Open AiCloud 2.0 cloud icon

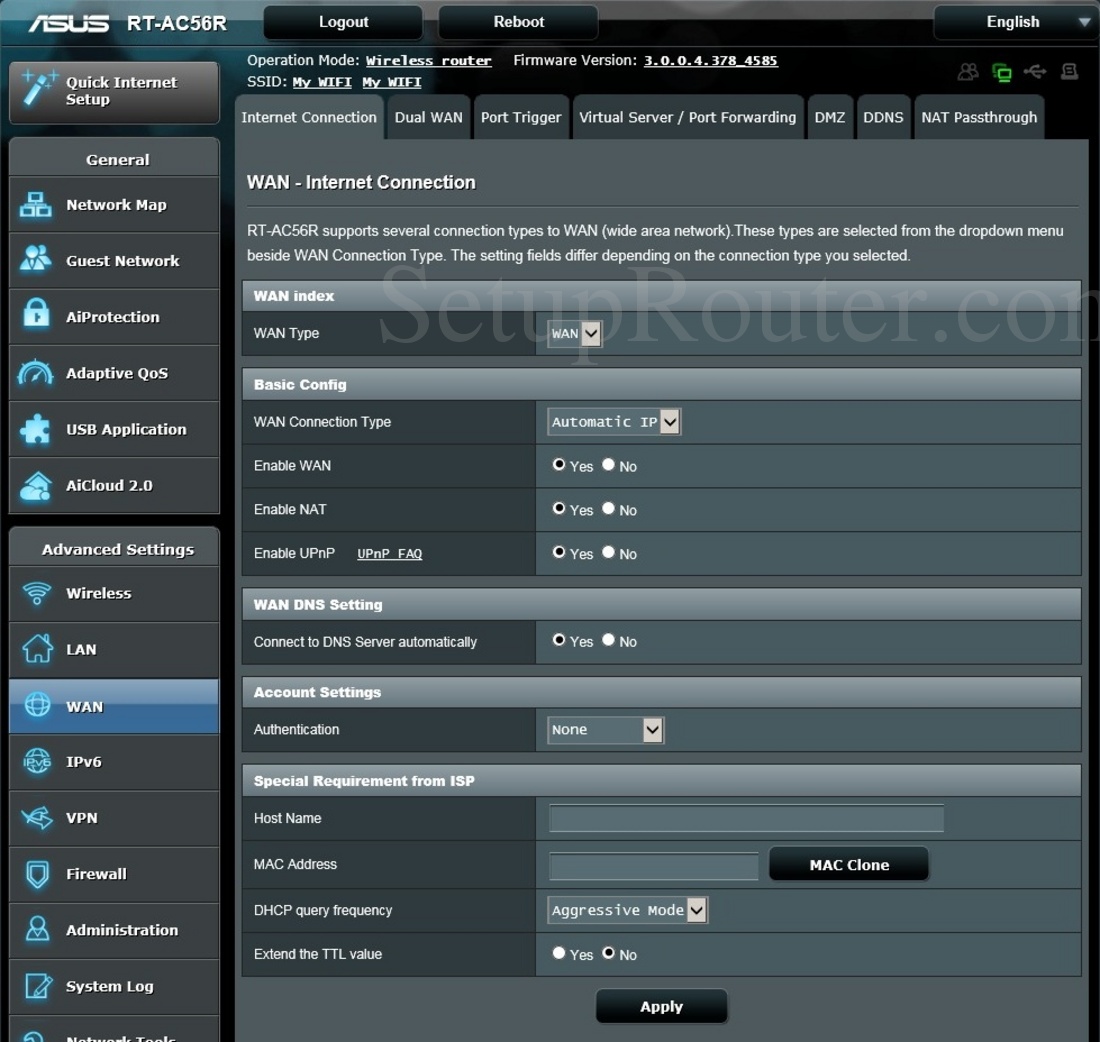point(36,485)
